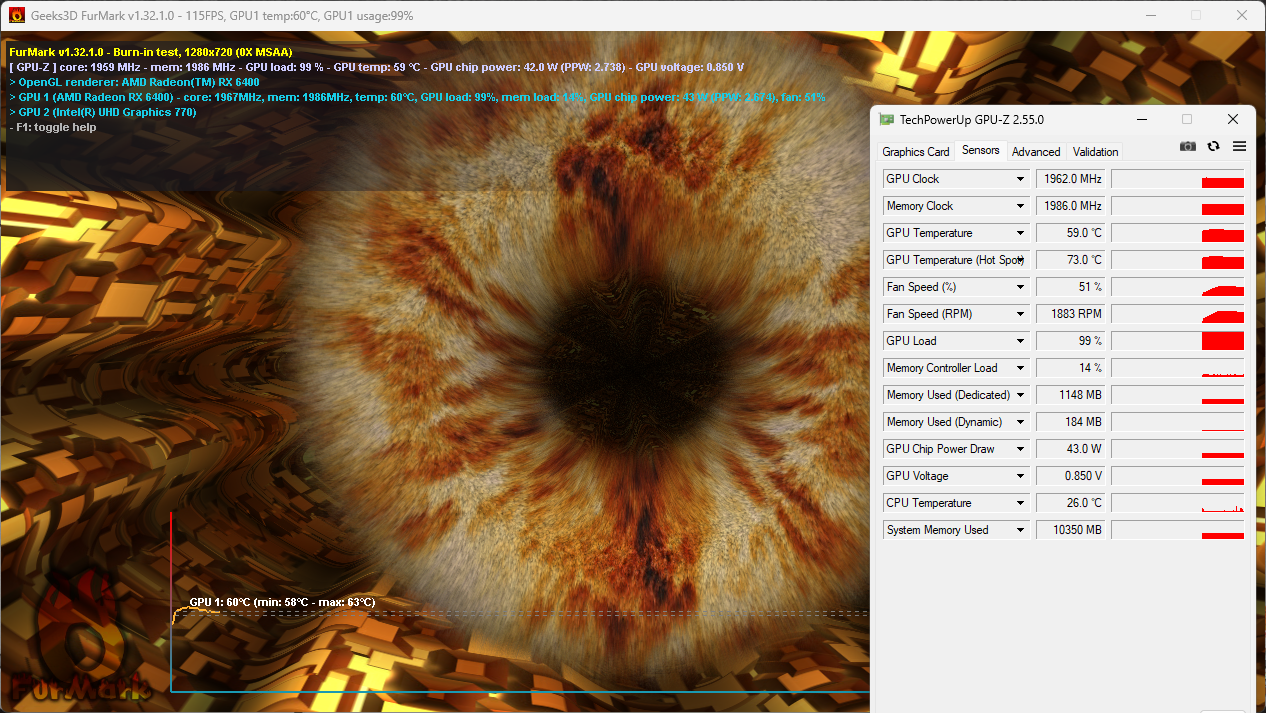Expand the Memory Controller Load dropdown
This screenshot has width=1266, height=713.
[x=1020, y=368]
